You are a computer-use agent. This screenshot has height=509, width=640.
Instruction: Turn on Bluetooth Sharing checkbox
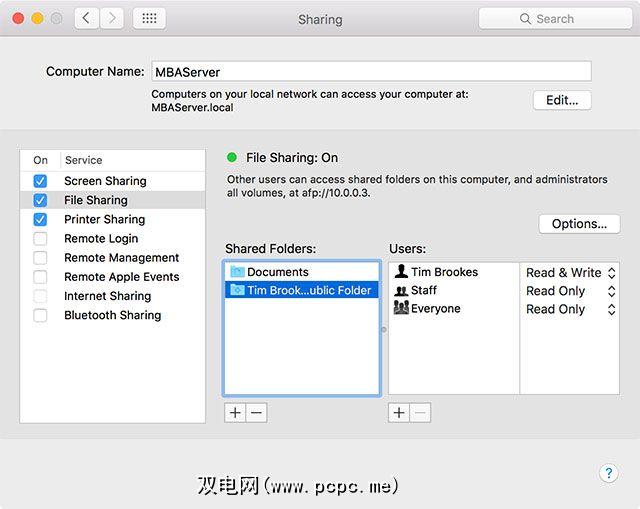[x=40, y=315]
